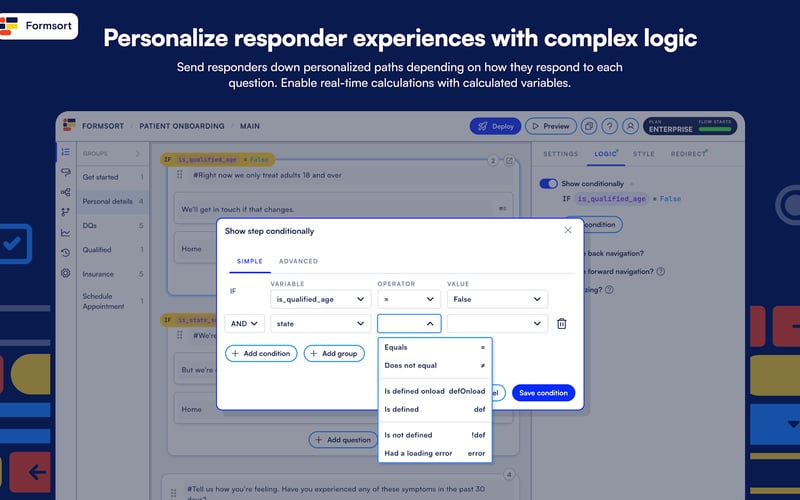The width and height of the screenshot is (800, 500).
Task: Switch to the Simple tab
Action: click(249, 261)
